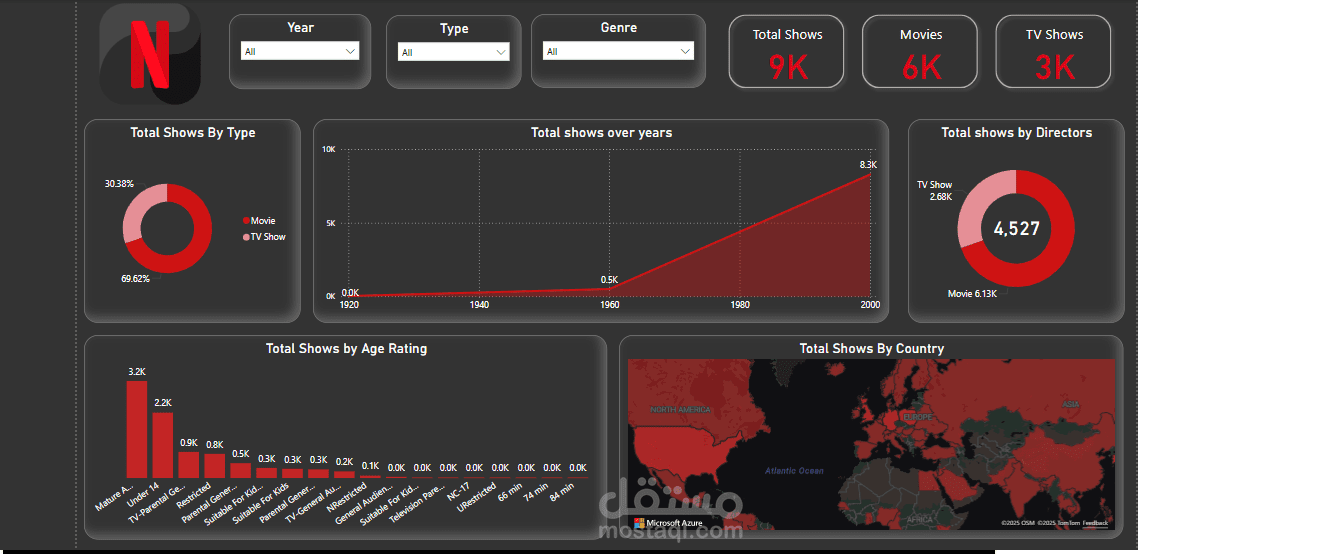This screenshot has height=554, width=1343.
Task: Select the Under 14 bar
Action: [162, 445]
